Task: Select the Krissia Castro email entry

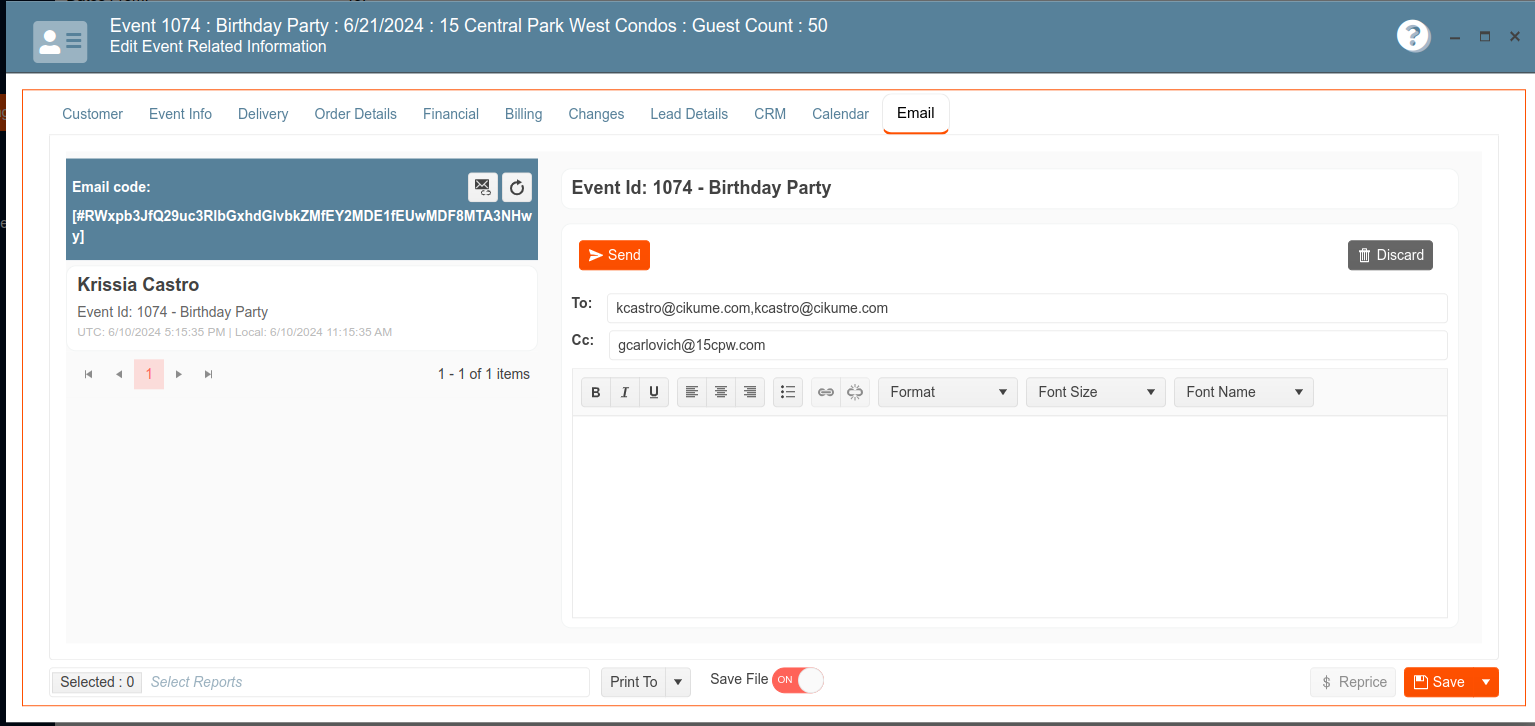Action: coord(302,308)
